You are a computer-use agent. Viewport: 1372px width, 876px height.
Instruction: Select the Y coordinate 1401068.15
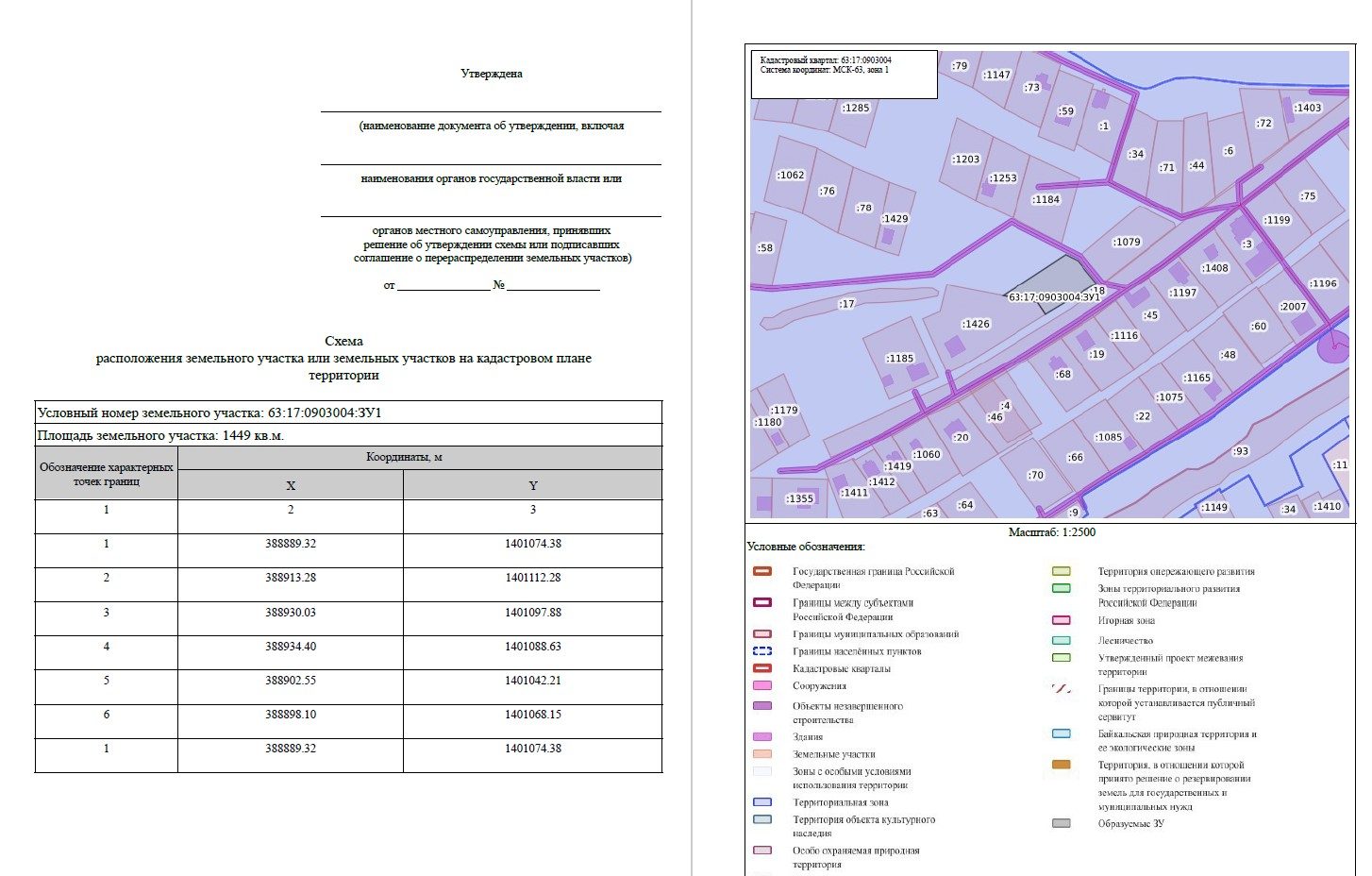coord(533,715)
